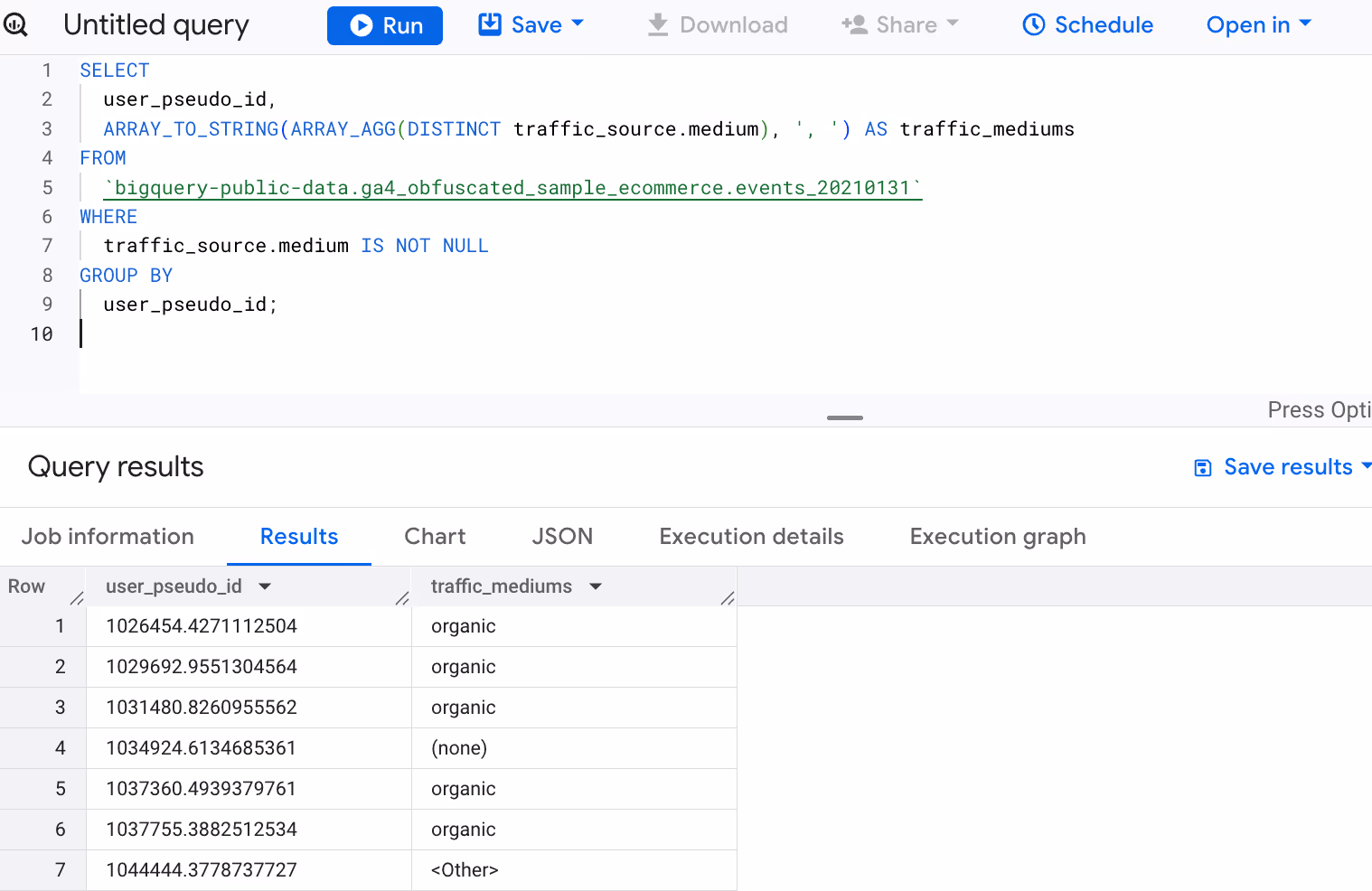Click the editor pane splitter handle

[845, 417]
